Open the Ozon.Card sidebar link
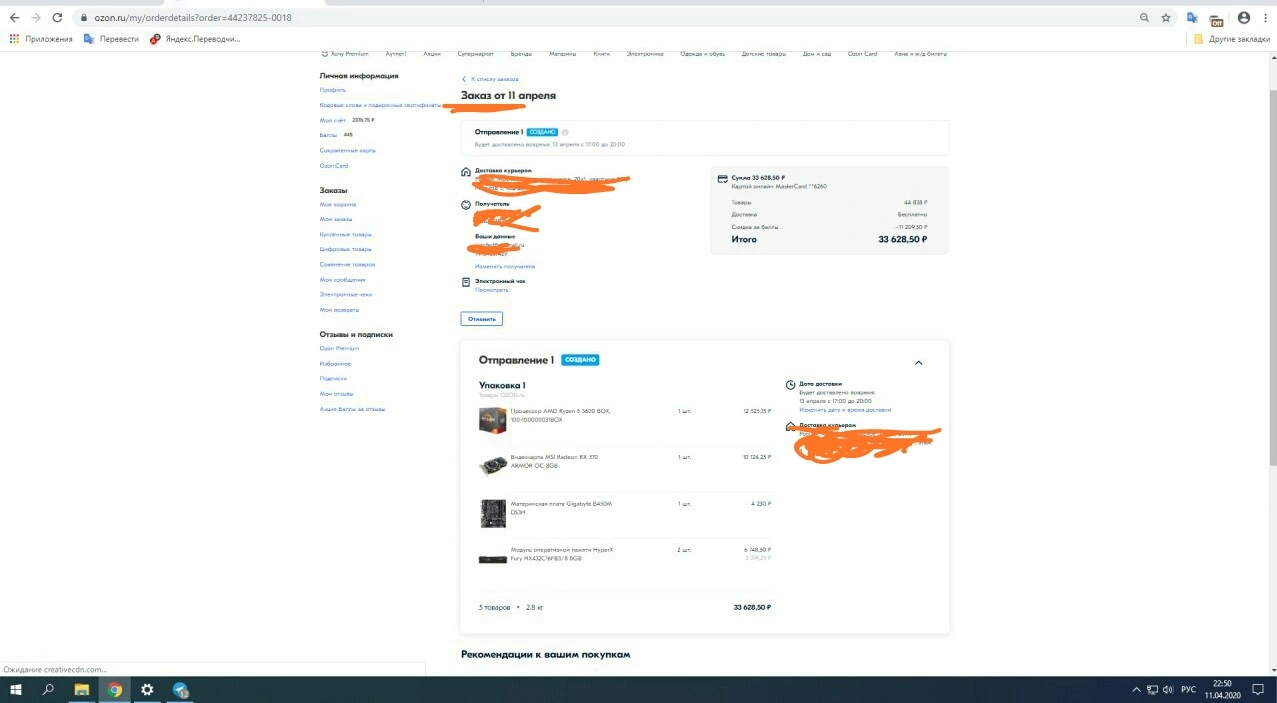The image size is (1277, 703). click(334, 166)
